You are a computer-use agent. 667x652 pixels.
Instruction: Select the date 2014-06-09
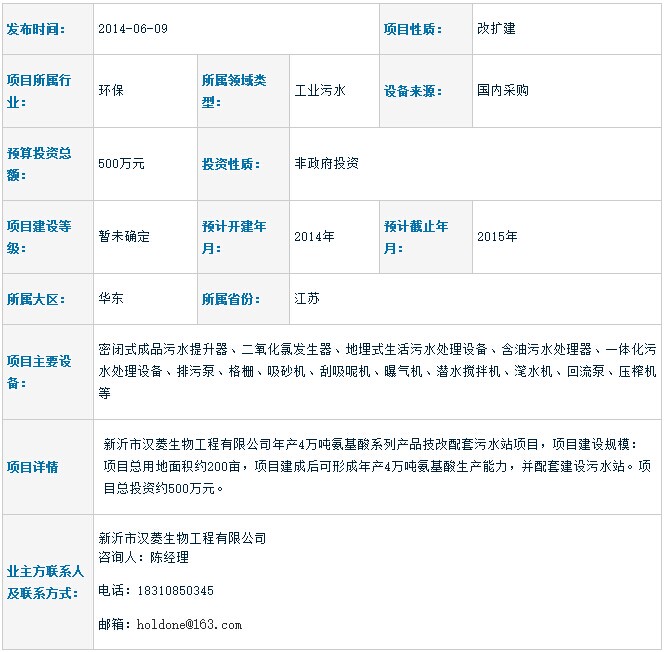pos(133,29)
